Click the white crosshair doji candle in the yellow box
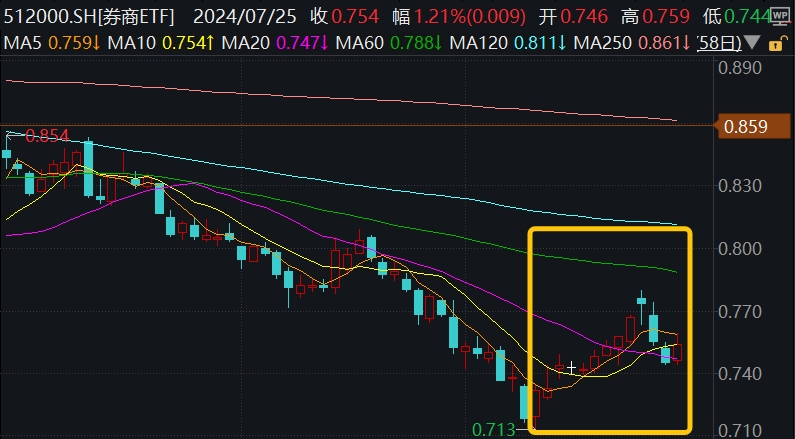Viewport: 795px width, 439px height. [571, 368]
